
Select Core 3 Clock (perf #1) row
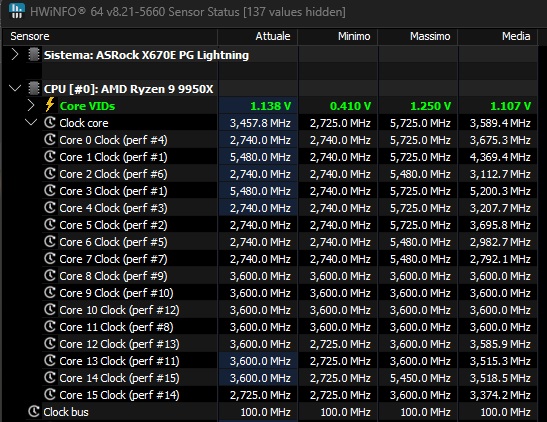pos(113,191)
